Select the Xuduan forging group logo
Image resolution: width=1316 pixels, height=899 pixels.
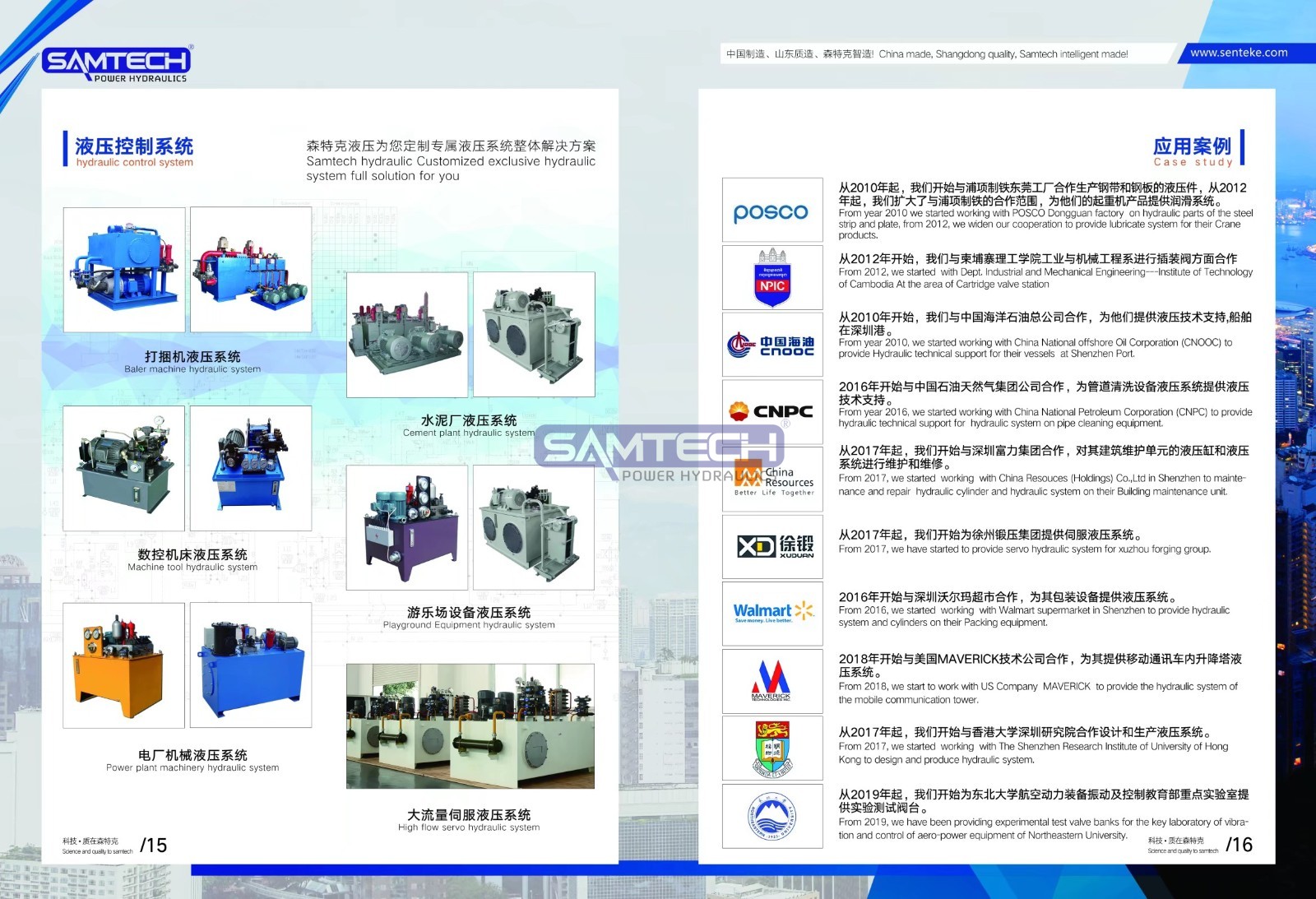(x=773, y=546)
